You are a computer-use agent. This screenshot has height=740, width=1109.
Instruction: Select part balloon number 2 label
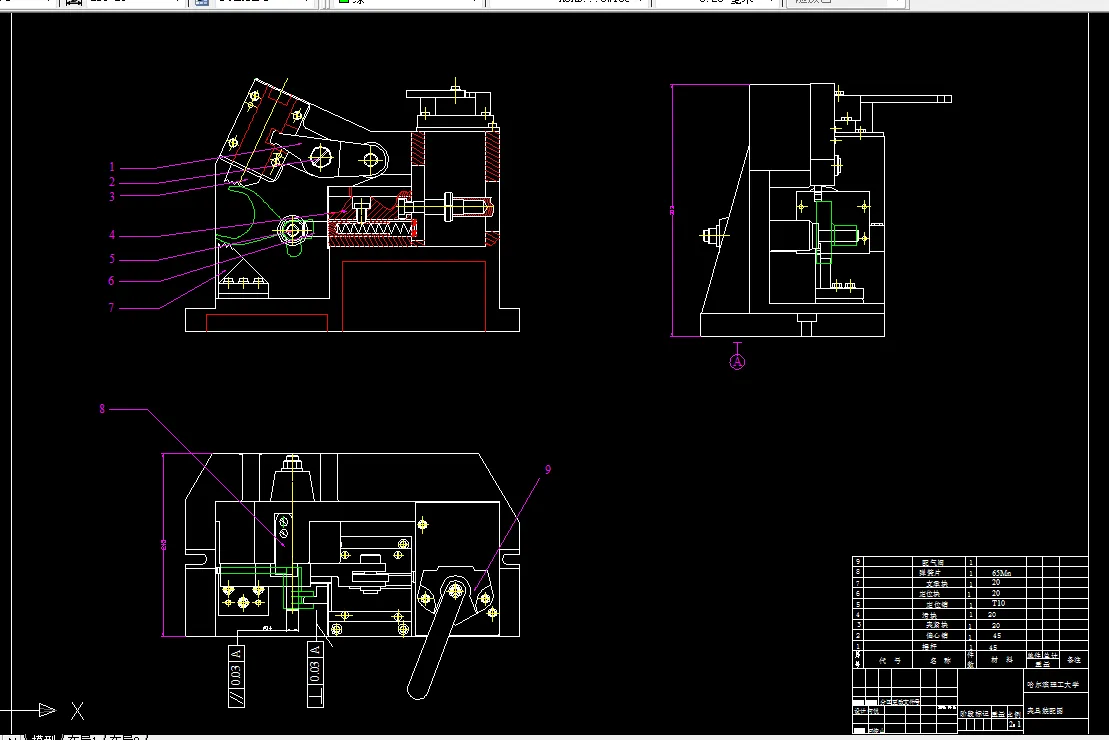coord(112,182)
